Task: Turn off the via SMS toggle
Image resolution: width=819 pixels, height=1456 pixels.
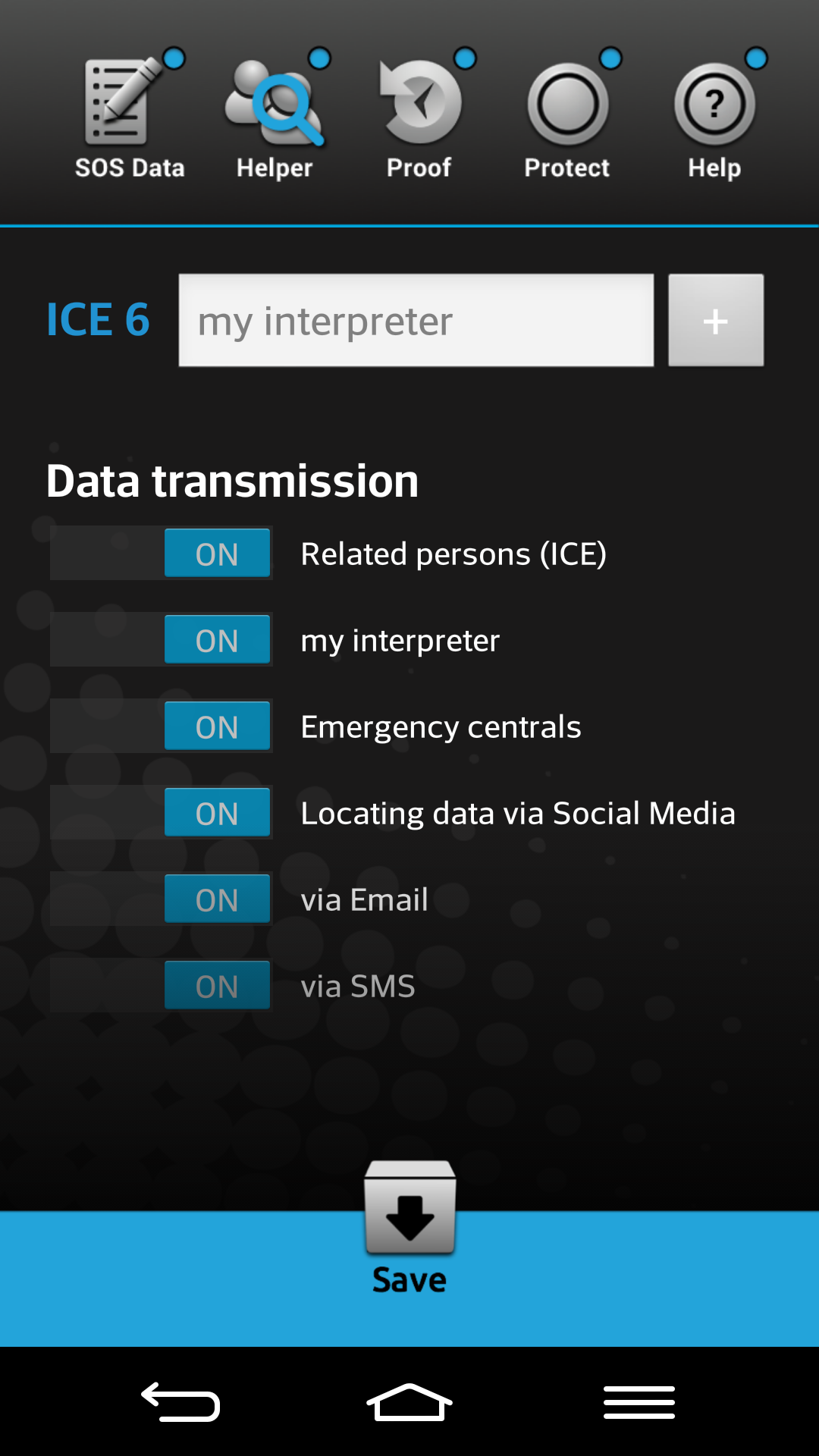Action: click(217, 985)
